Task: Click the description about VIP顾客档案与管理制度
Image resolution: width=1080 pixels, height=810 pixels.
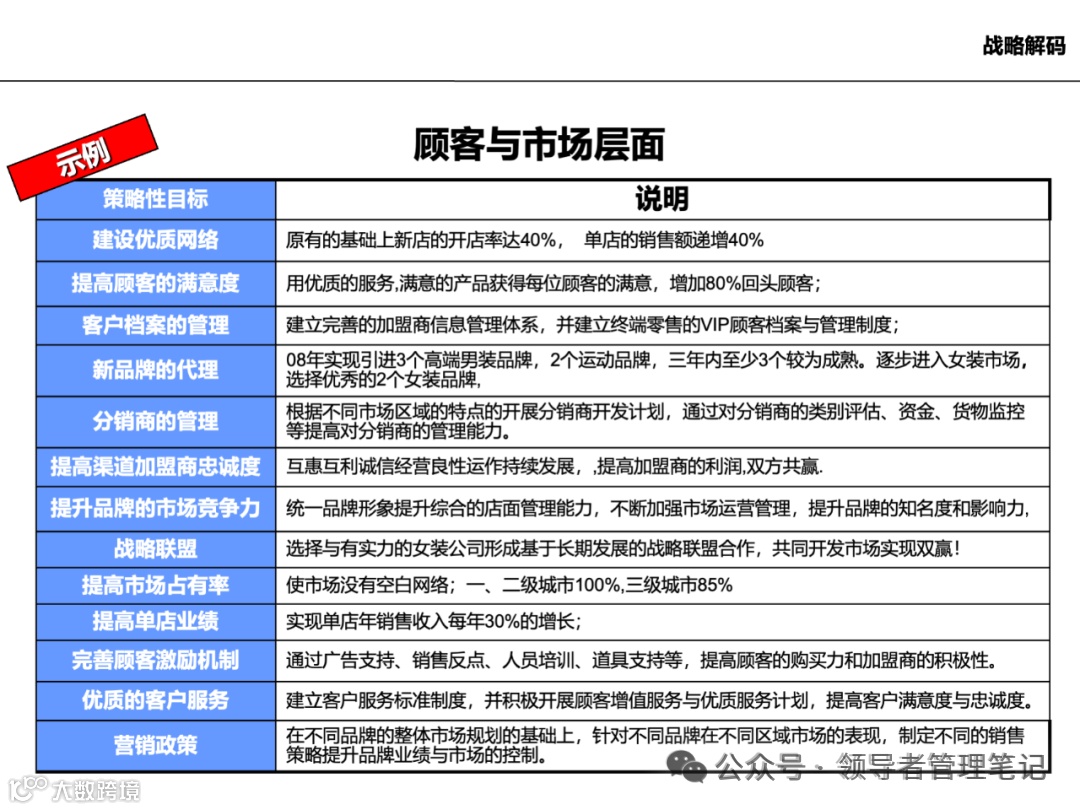Action: [x=592, y=325]
